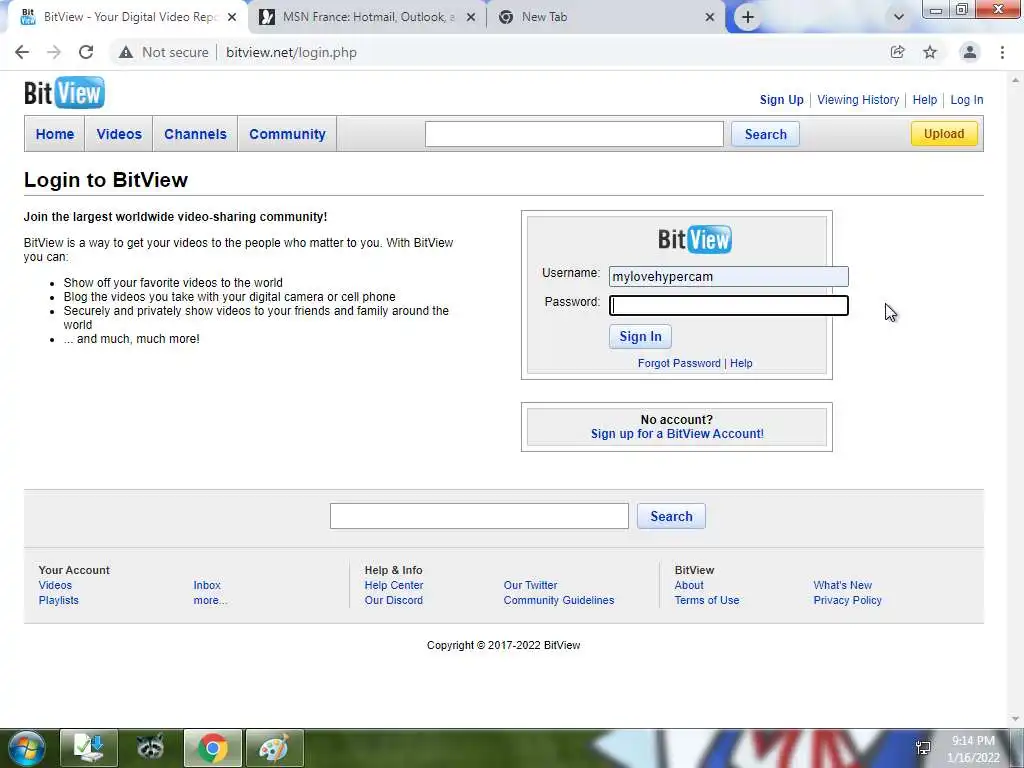
Task: Open Our Twitter link
Action: click(x=530, y=585)
